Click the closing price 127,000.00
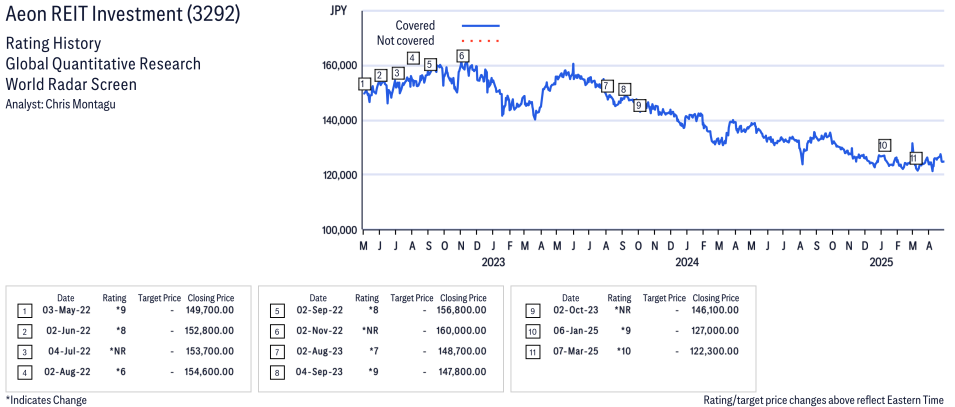 [x=714, y=330]
